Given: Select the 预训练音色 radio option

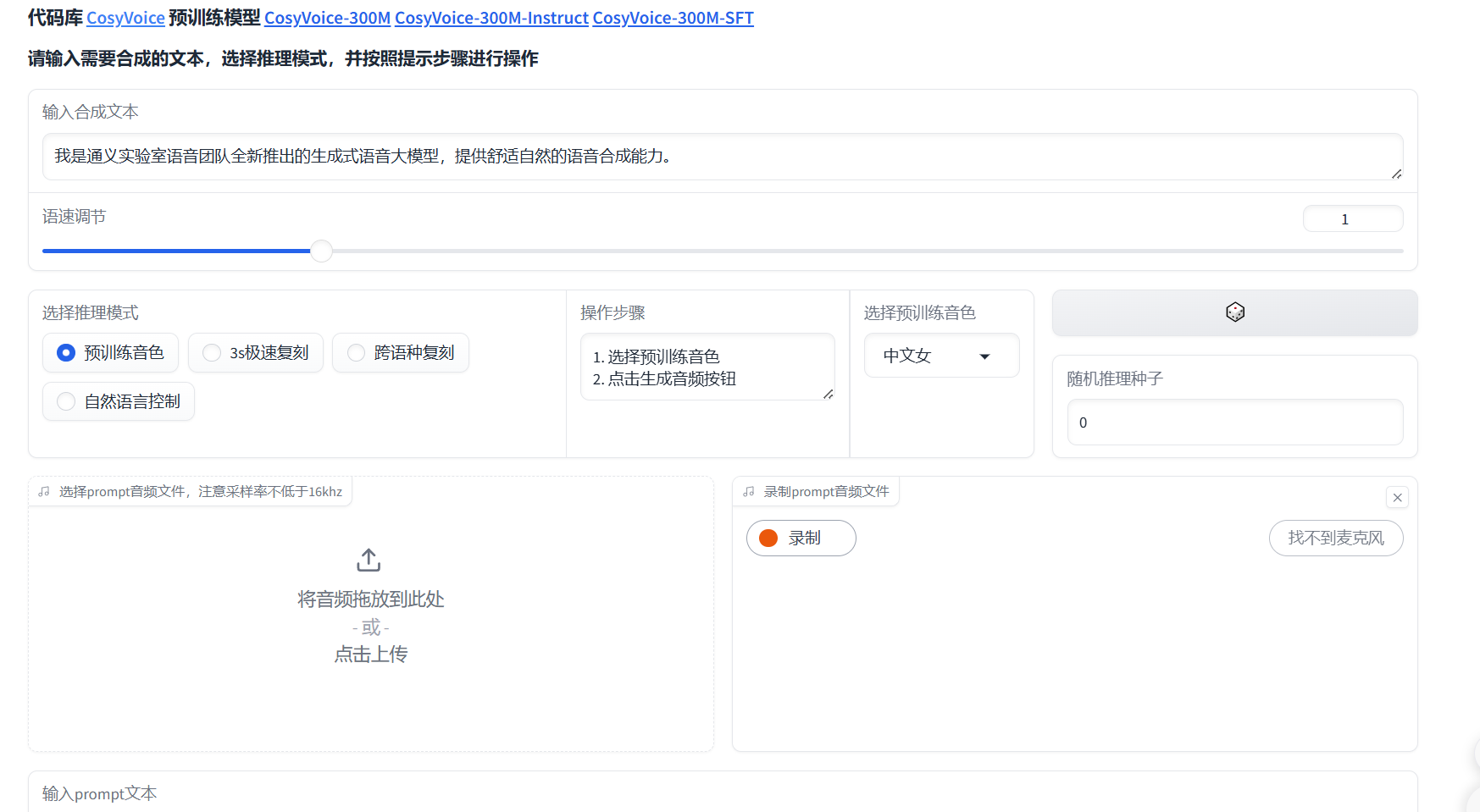Looking at the screenshot, I should 66,353.
